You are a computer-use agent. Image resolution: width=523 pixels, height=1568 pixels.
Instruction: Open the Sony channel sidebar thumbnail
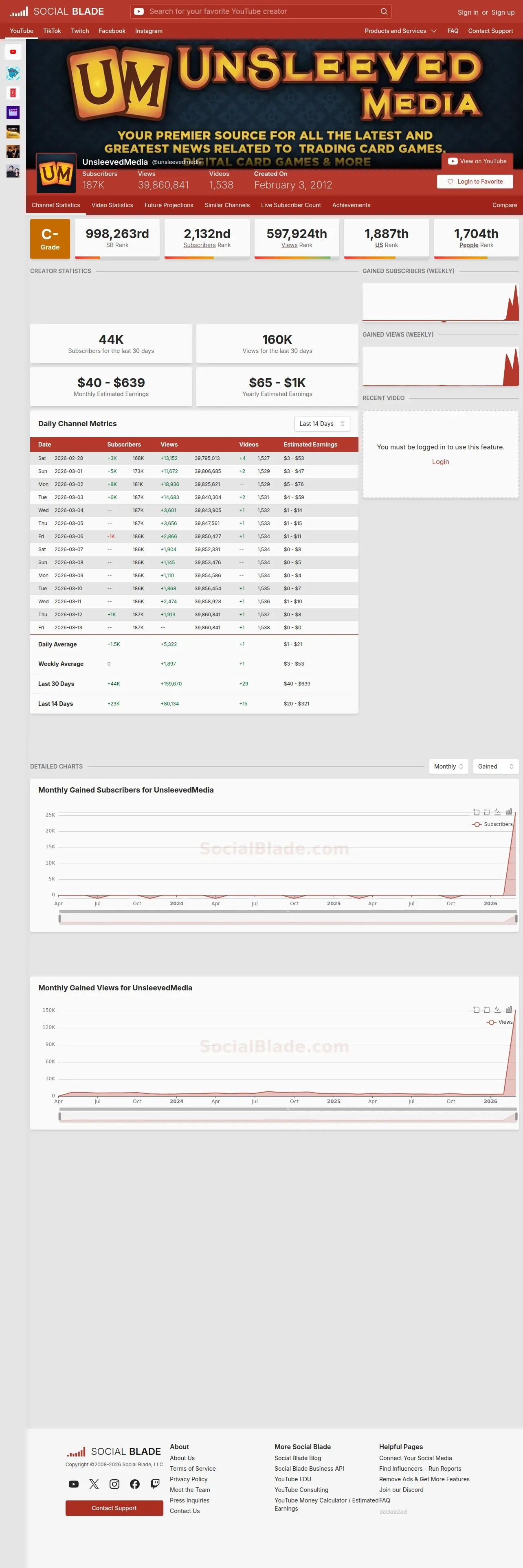(x=13, y=131)
